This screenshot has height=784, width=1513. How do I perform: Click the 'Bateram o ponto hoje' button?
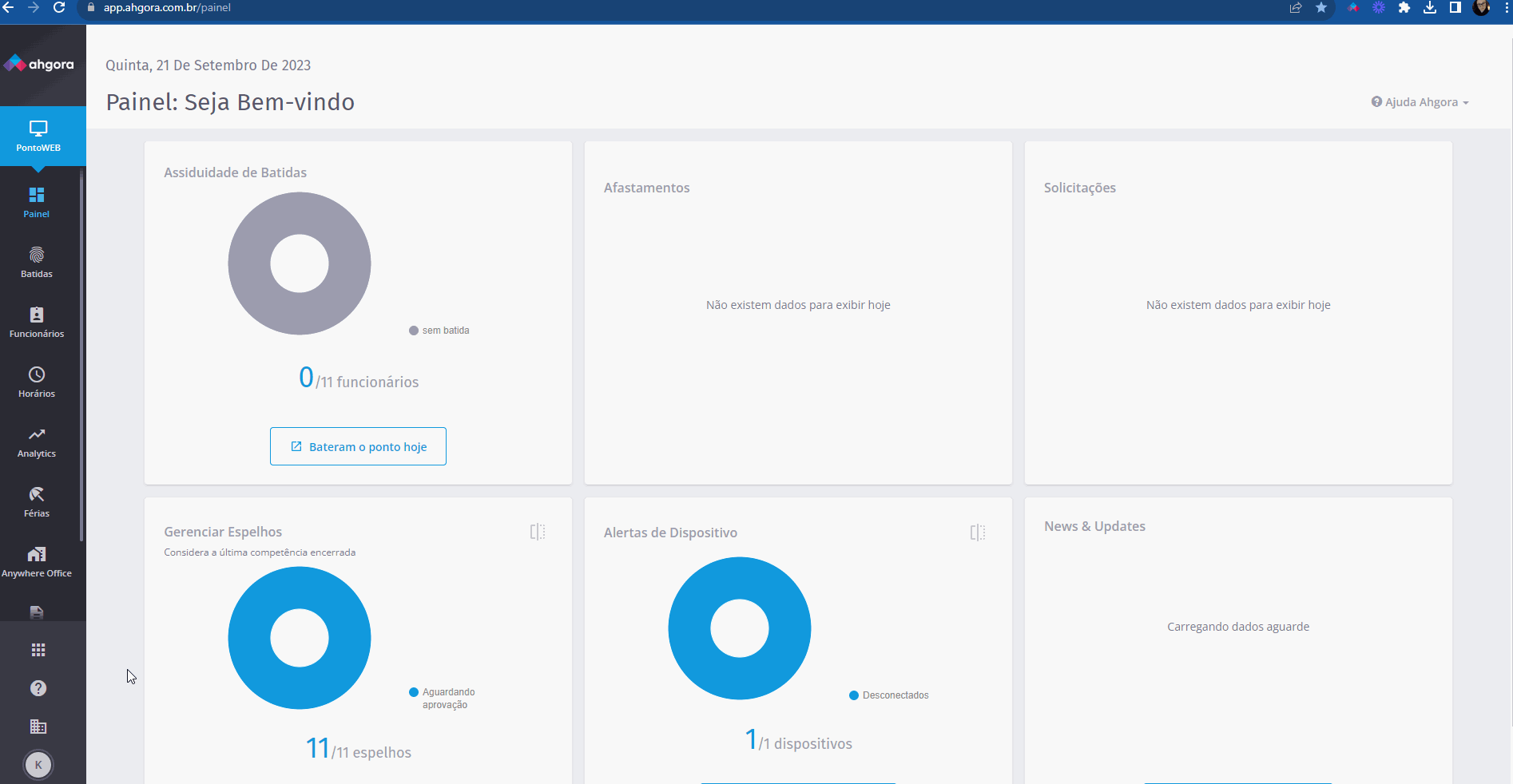(x=358, y=446)
